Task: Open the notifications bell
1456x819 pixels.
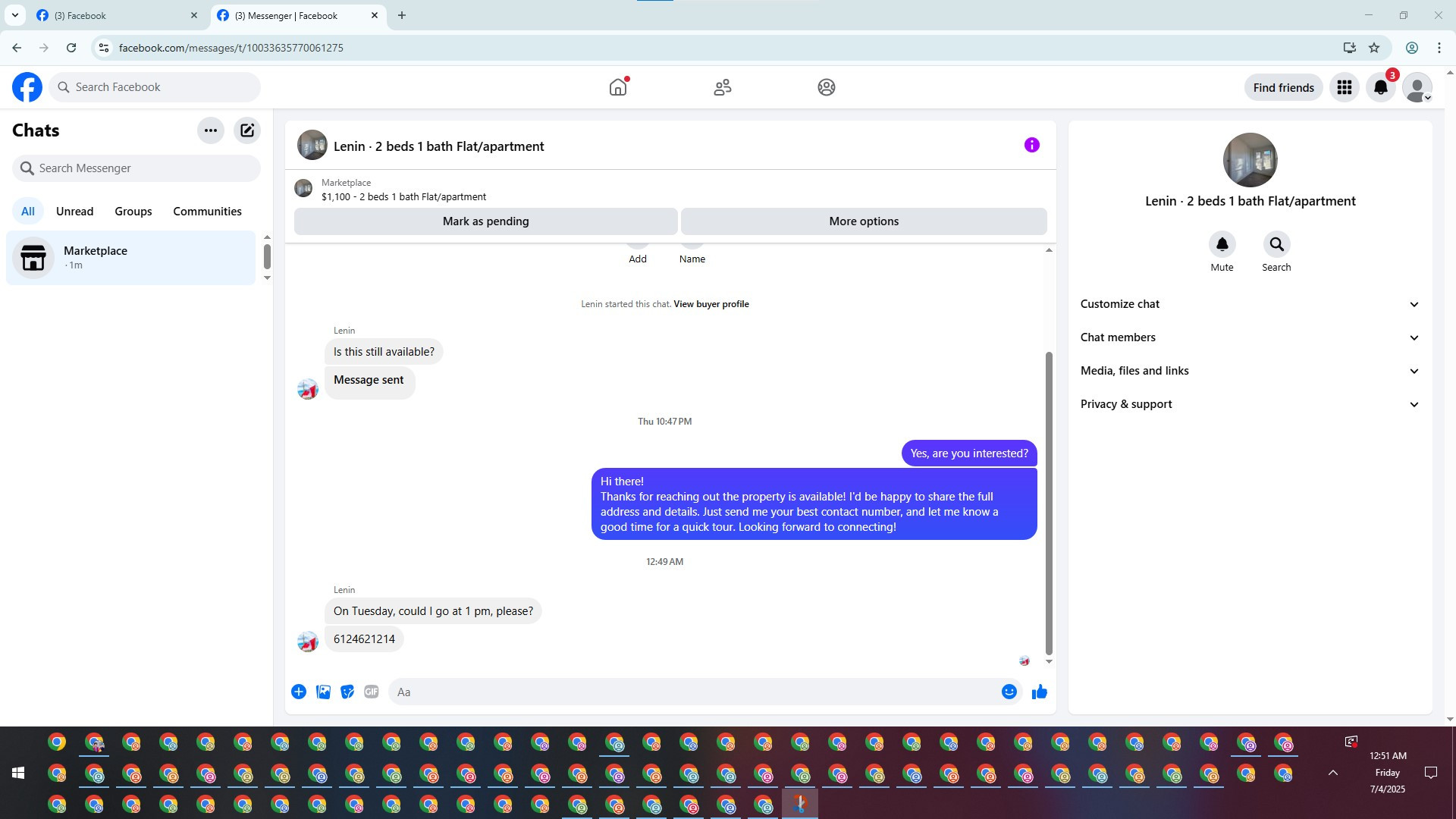Action: tap(1381, 87)
